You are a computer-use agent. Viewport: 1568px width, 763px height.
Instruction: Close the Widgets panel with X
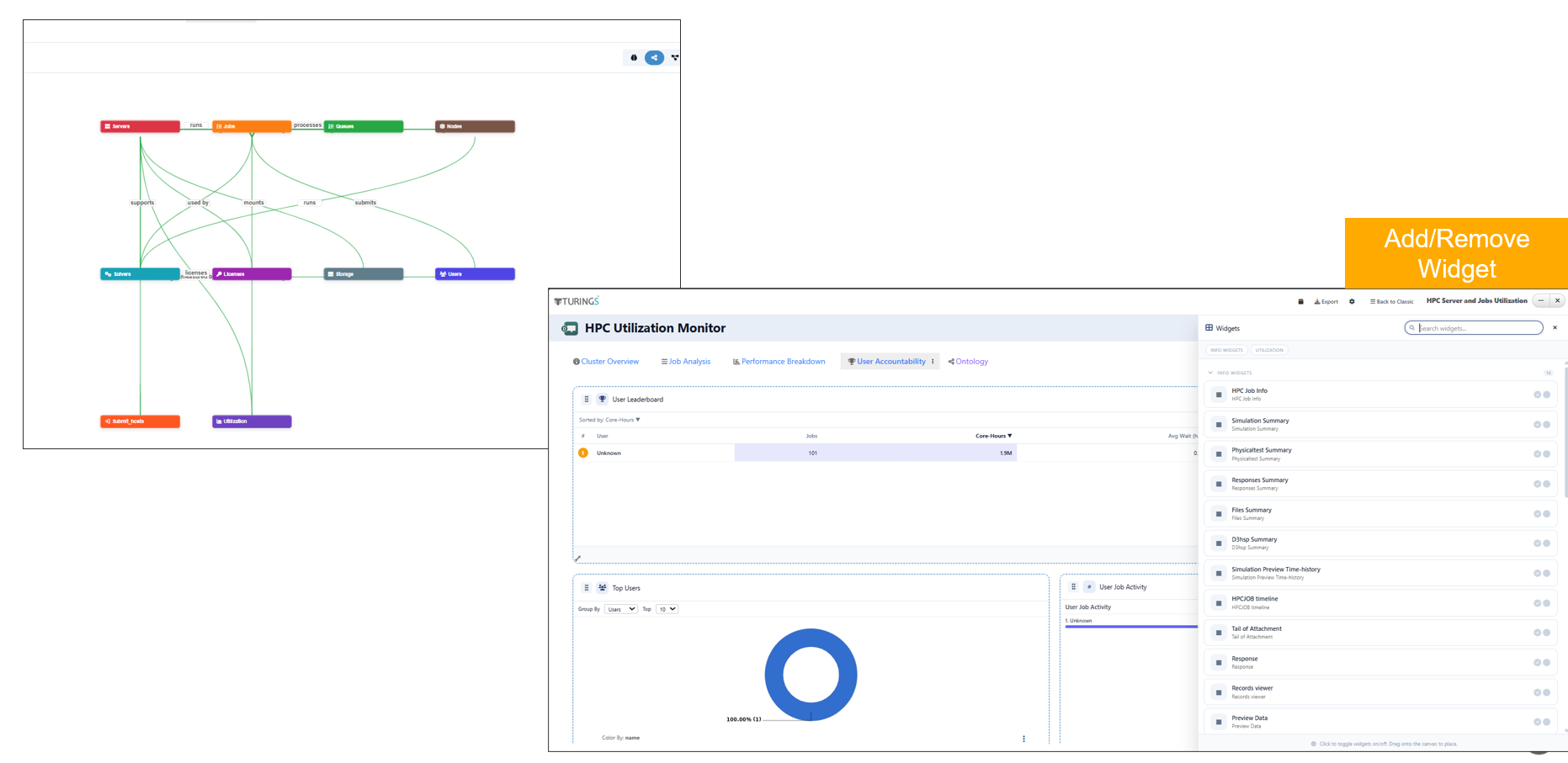tap(1555, 328)
